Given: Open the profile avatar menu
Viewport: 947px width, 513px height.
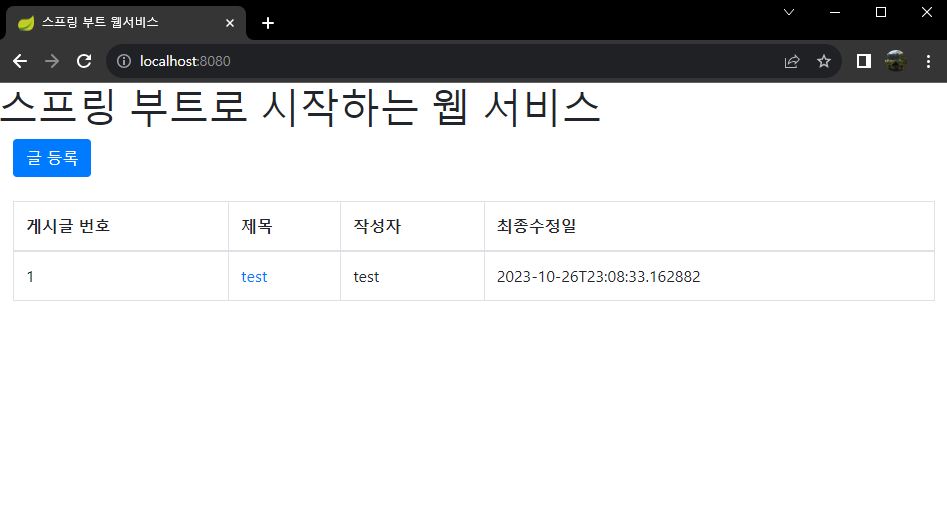Looking at the screenshot, I should (x=896, y=61).
